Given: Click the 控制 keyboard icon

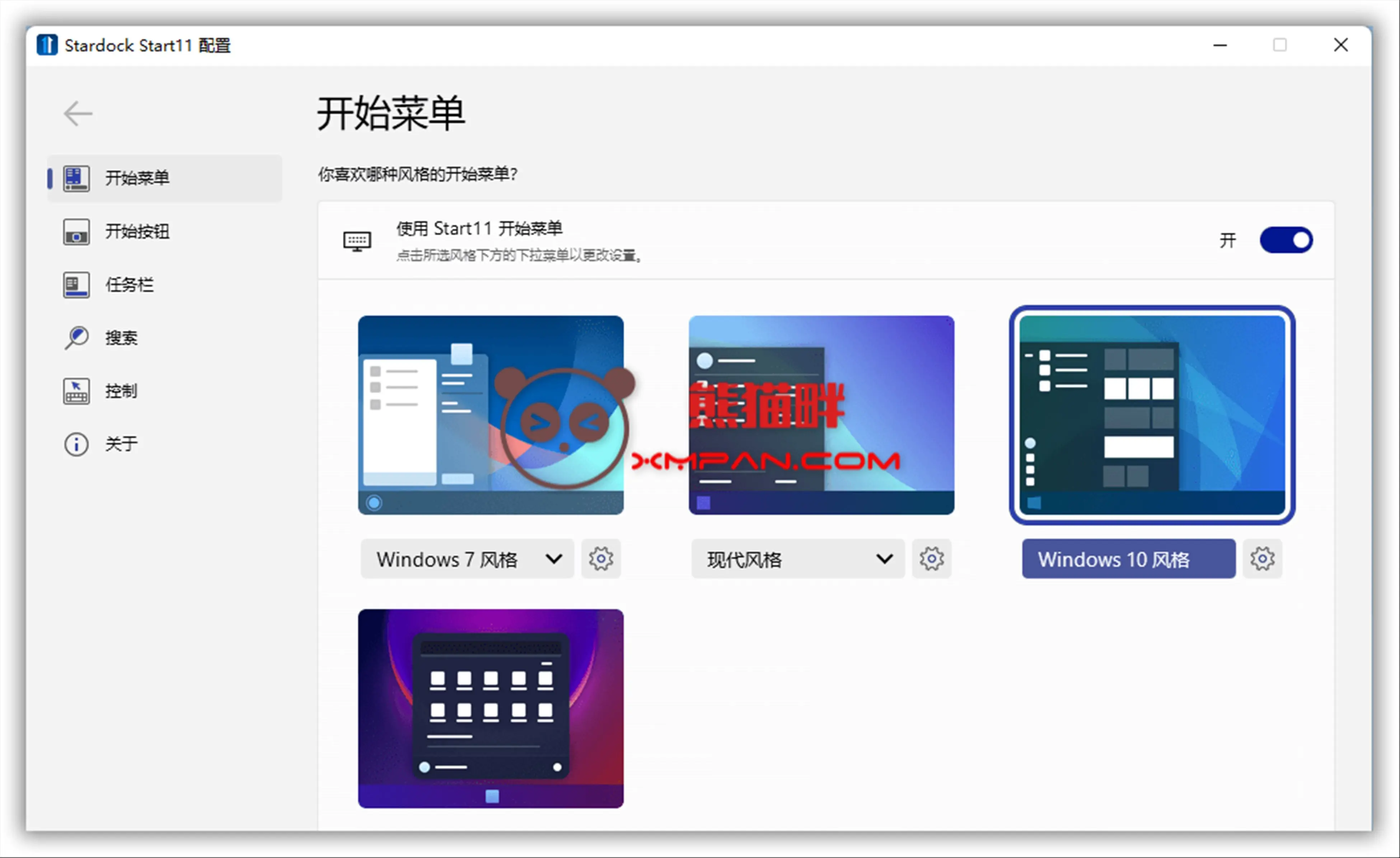Looking at the screenshot, I should [x=76, y=391].
